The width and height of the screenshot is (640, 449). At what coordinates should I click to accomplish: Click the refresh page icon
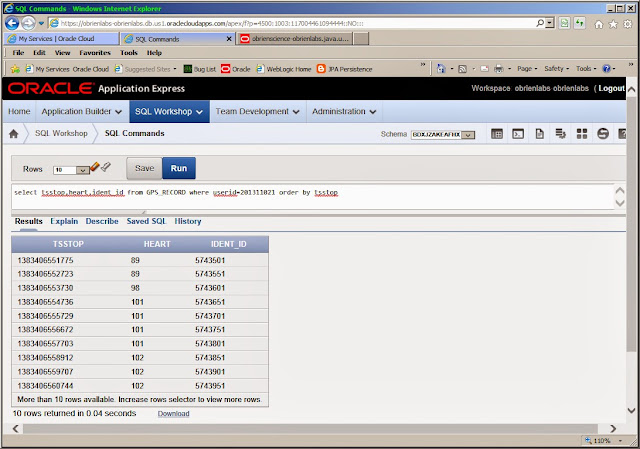pos(579,23)
